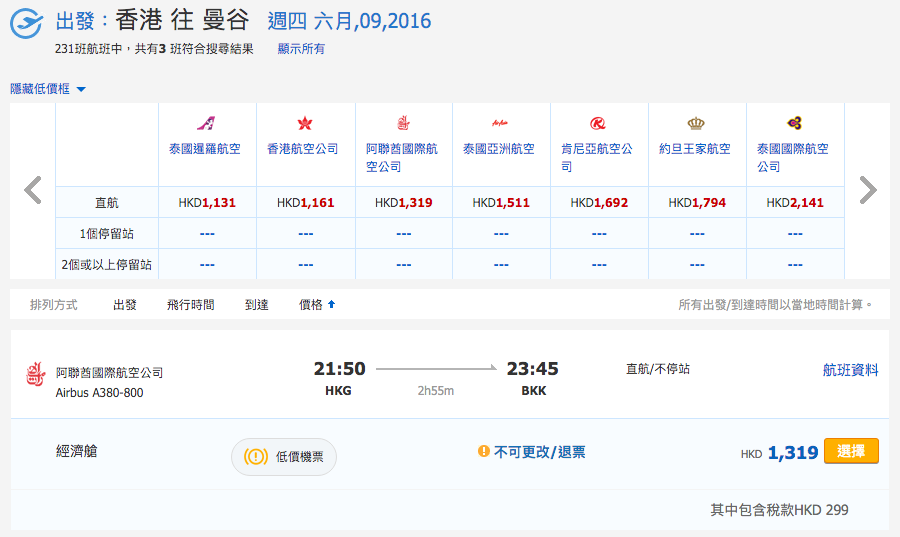Image resolution: width=900 pixels, height=537 pixels.
Task: Click the 低價機票 badge
Action: click(x=284, y=457)
